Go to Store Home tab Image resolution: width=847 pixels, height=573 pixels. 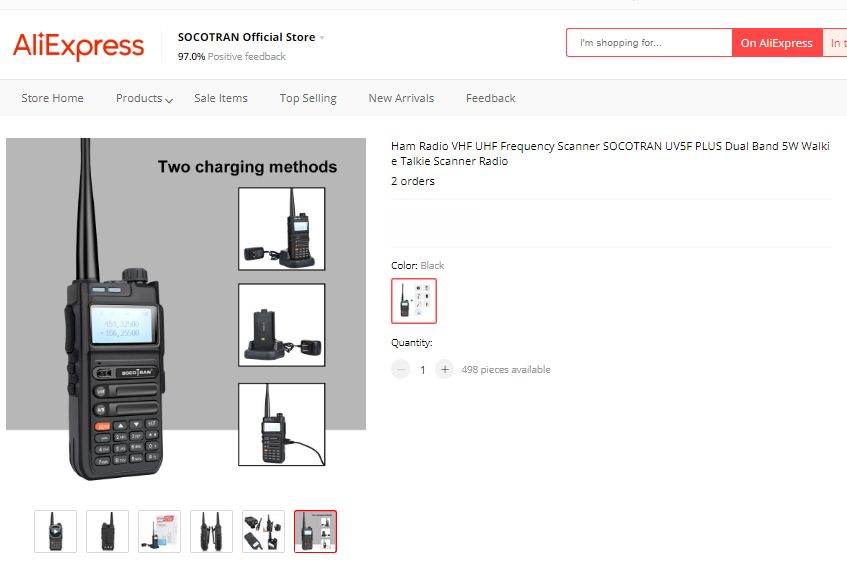click(x=52, y=98)
